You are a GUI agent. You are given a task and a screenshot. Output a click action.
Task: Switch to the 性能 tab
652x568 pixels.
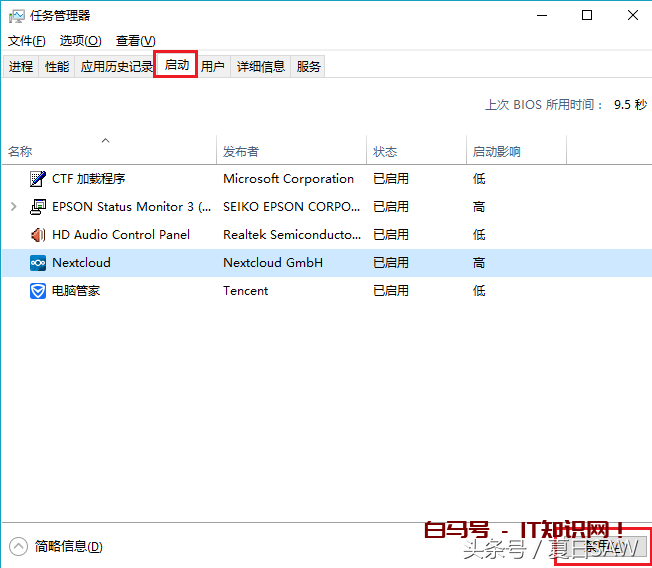[x=57, y=67]
